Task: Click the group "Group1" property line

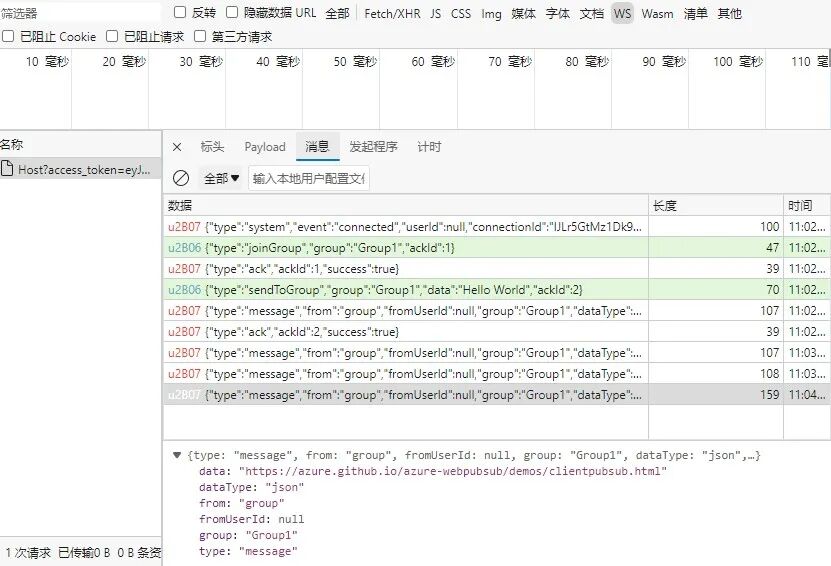Action: click(x=248, y=535)
